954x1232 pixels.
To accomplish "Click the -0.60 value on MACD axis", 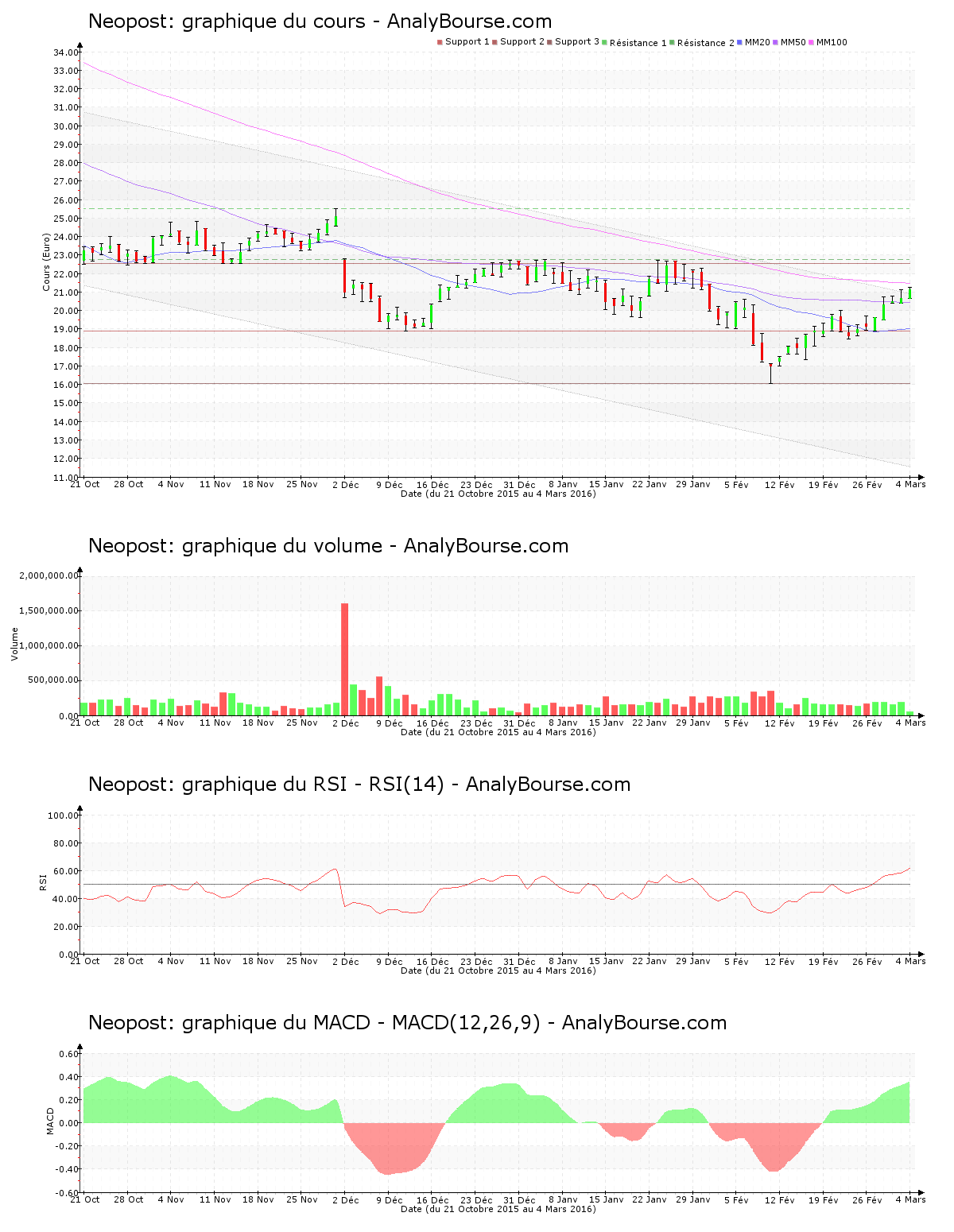I will (x=68, y=1192).
